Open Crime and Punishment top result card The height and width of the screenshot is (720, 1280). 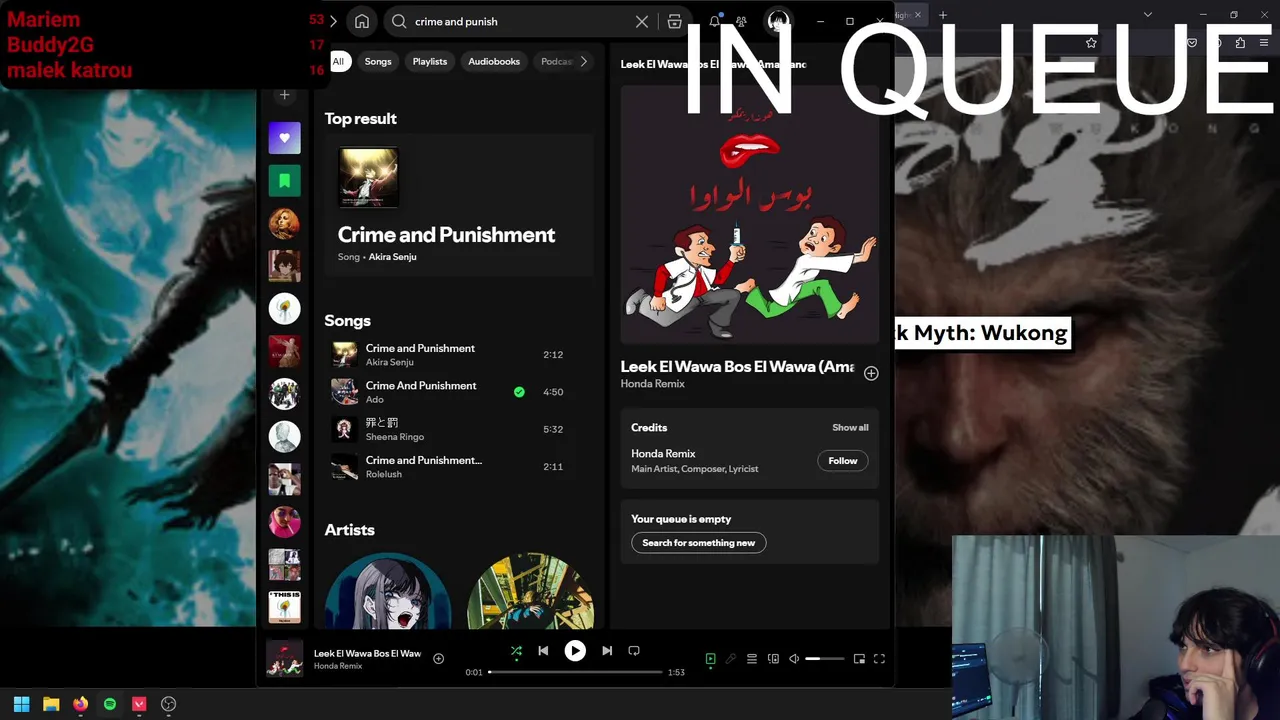pos(459,205)
